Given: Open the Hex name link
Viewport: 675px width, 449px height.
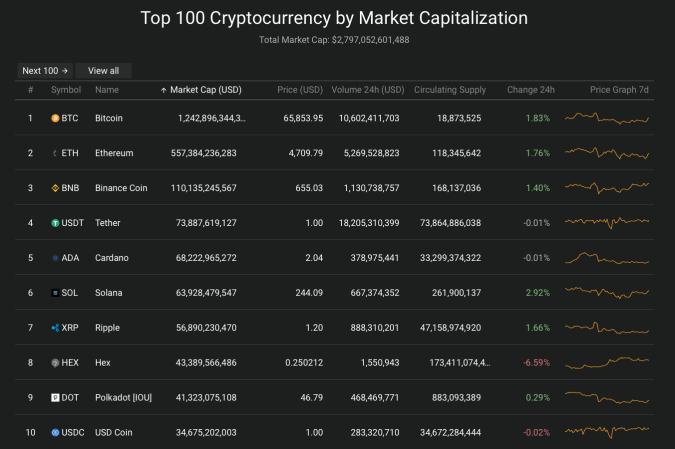Looking at the screenshot, I should (102, 362).
